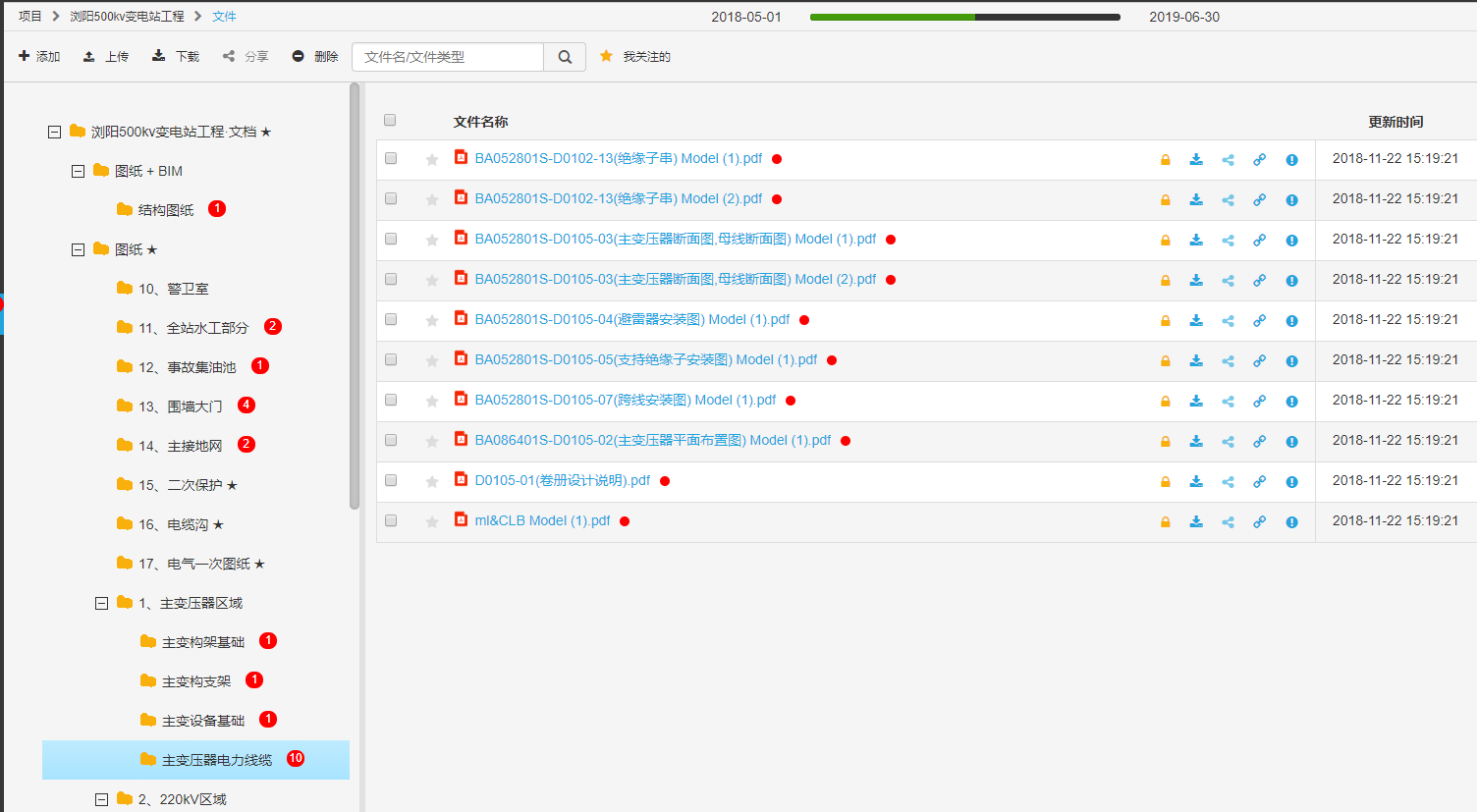The height and width of the screenshot is (812, 1477).
Task: Show info for BA052801S-D0105-07(跨线安装图) Model (1).pdf
Action: coord(1291,402)
